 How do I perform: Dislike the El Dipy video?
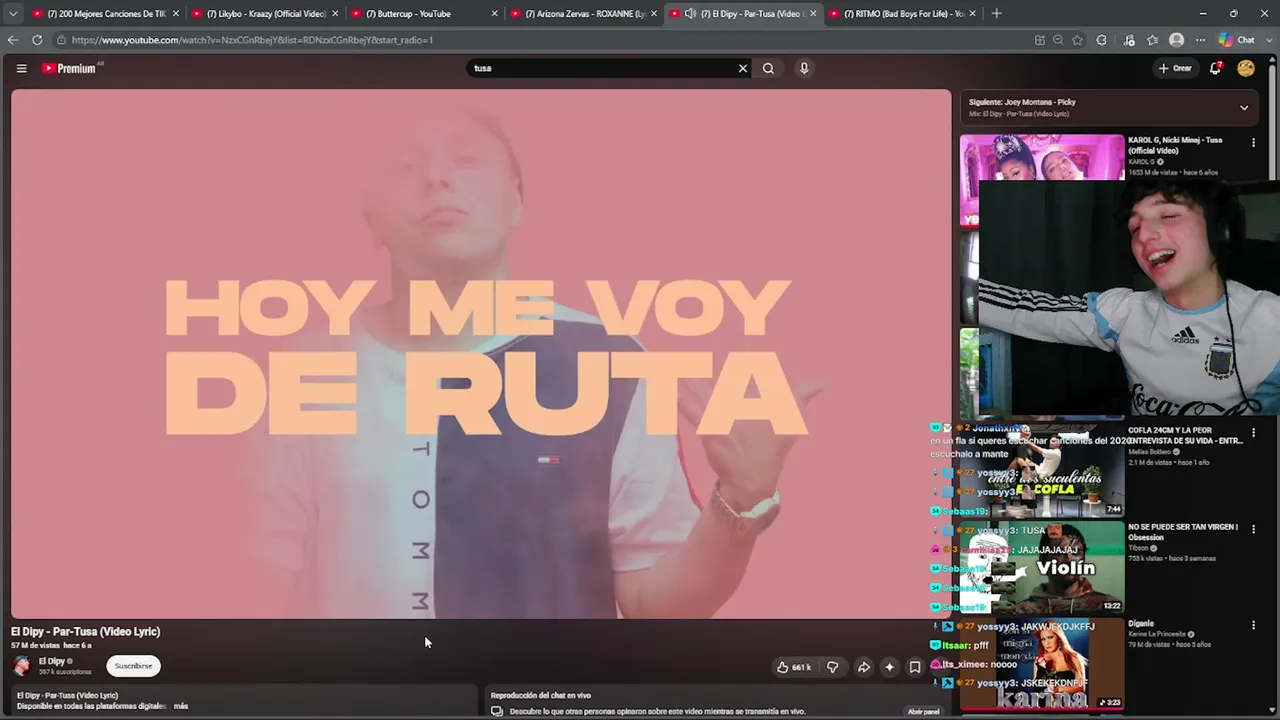(x=832, y=667)
